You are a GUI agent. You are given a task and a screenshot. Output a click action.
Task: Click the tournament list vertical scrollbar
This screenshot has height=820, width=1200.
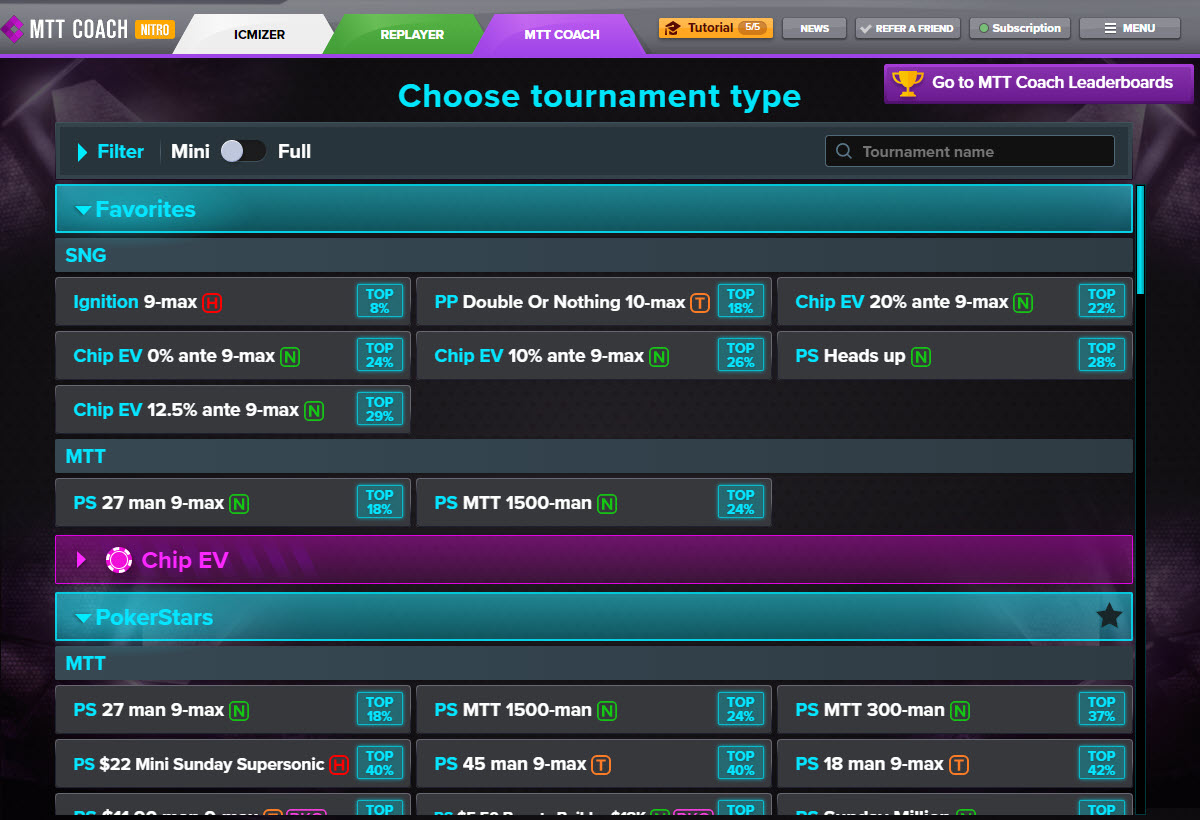[1140, 240]
